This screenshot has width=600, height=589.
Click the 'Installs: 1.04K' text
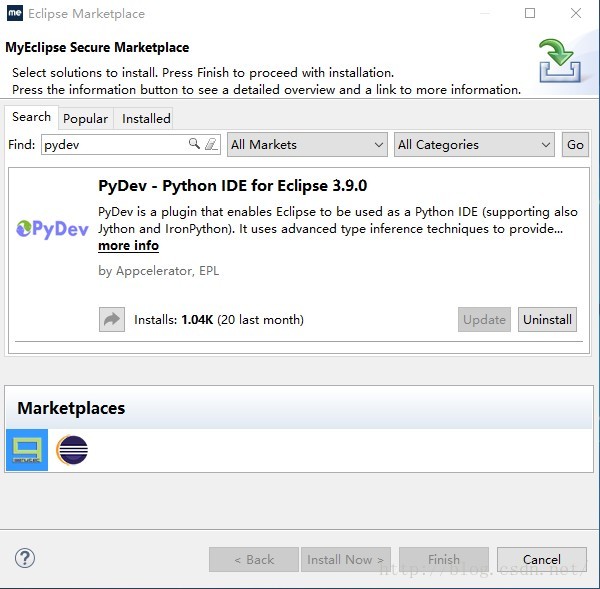[x=174, y=320]
